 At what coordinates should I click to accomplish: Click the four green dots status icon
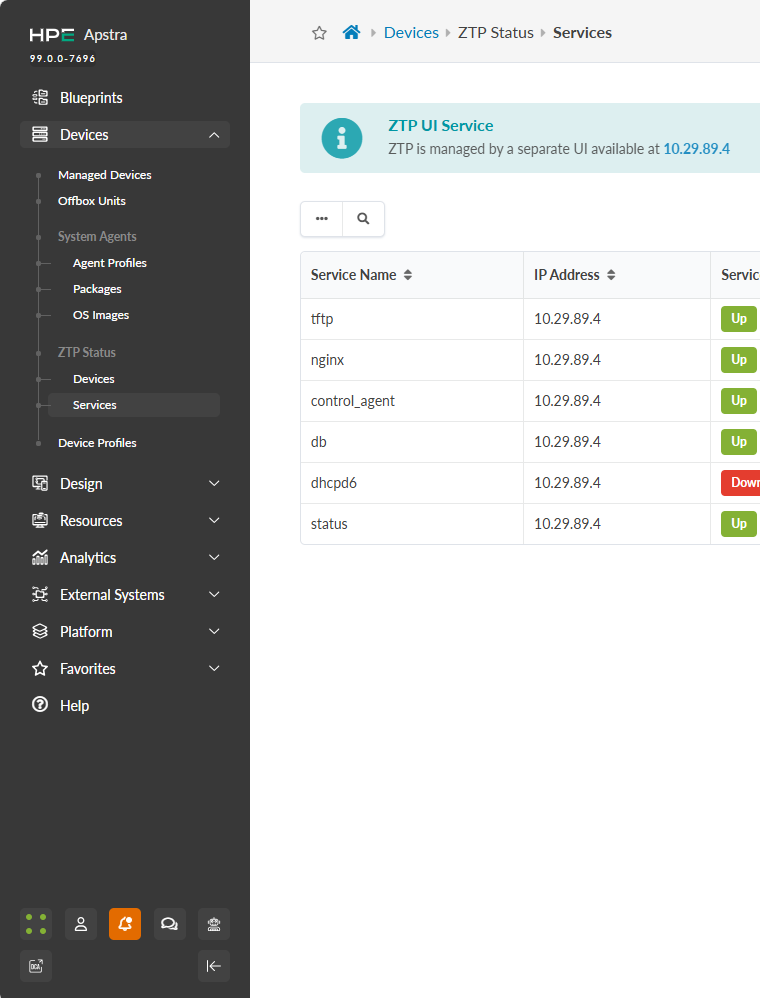[x=36, y=924]
